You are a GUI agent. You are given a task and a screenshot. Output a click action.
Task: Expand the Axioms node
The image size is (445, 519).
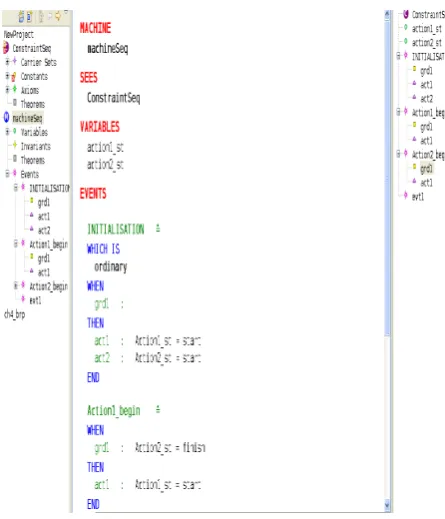(7, 90)
